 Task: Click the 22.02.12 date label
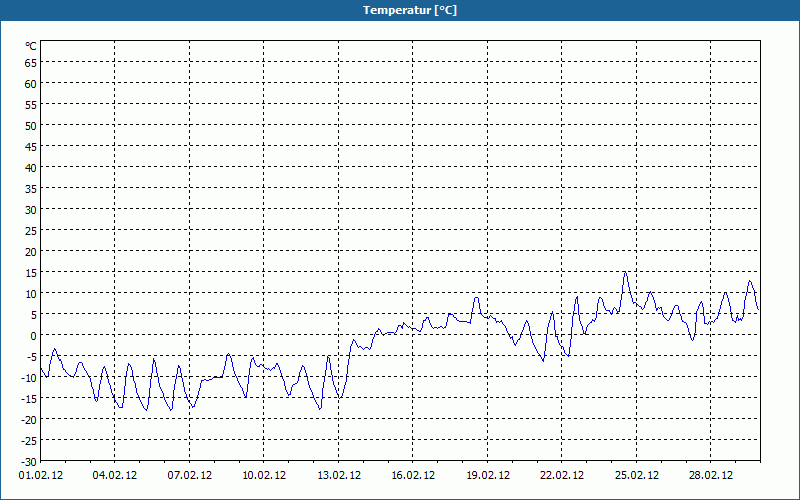coord(562,476)
